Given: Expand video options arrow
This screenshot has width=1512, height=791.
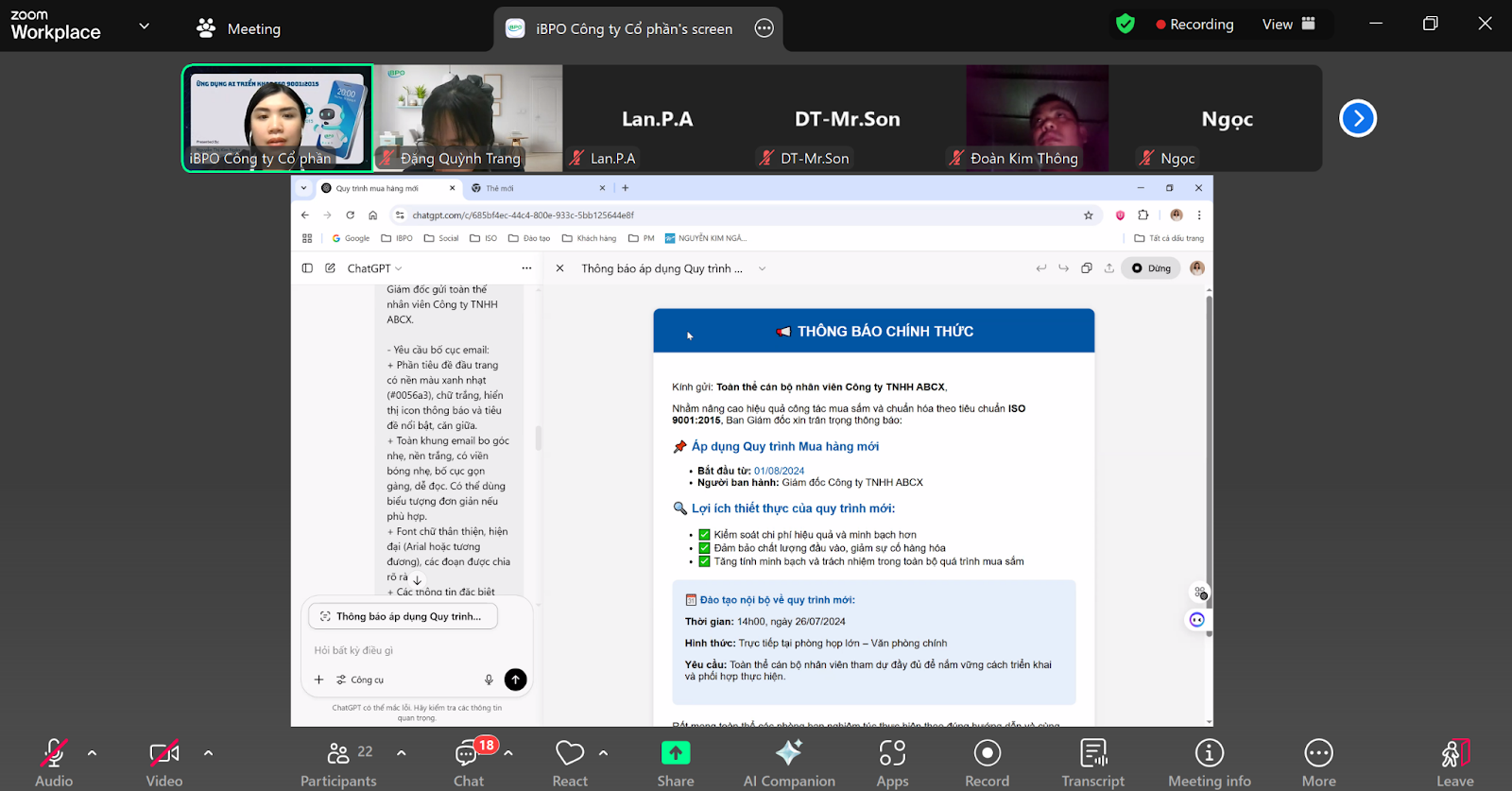Looking at the screenshot, I should tap(208, 753).
